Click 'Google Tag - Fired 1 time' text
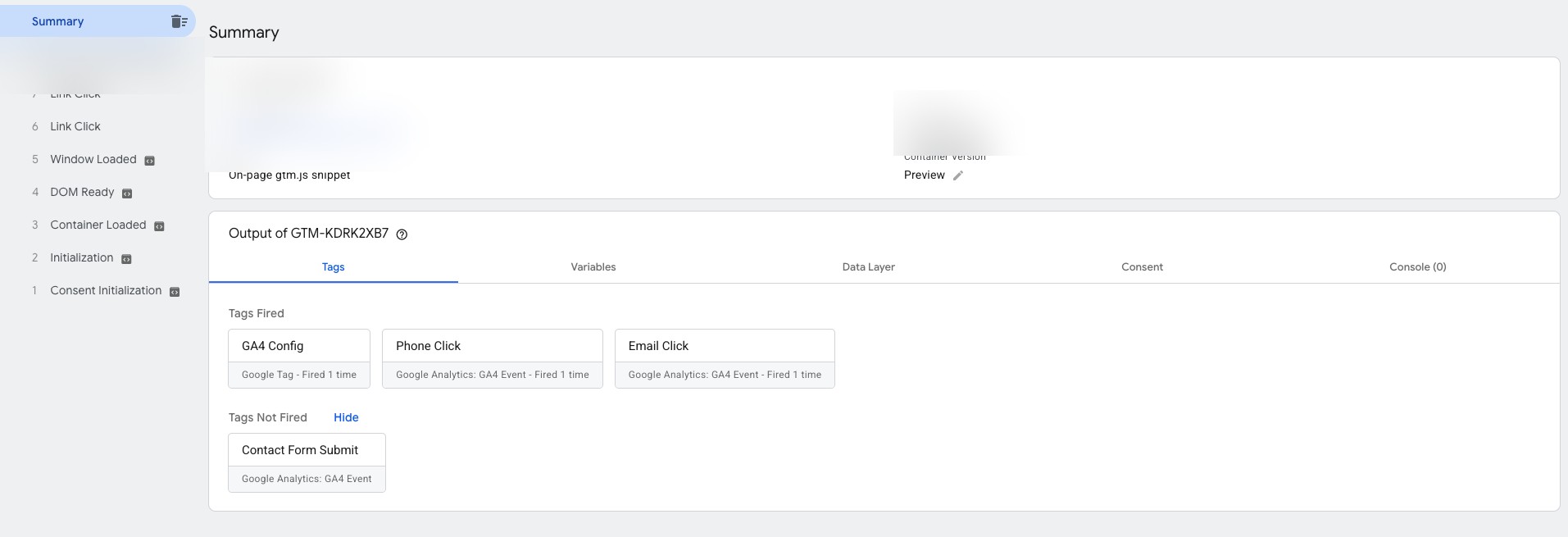Image resolution: width=1568 pixels, height=537 pixels. pyautogui.click(x=299, y=375)
